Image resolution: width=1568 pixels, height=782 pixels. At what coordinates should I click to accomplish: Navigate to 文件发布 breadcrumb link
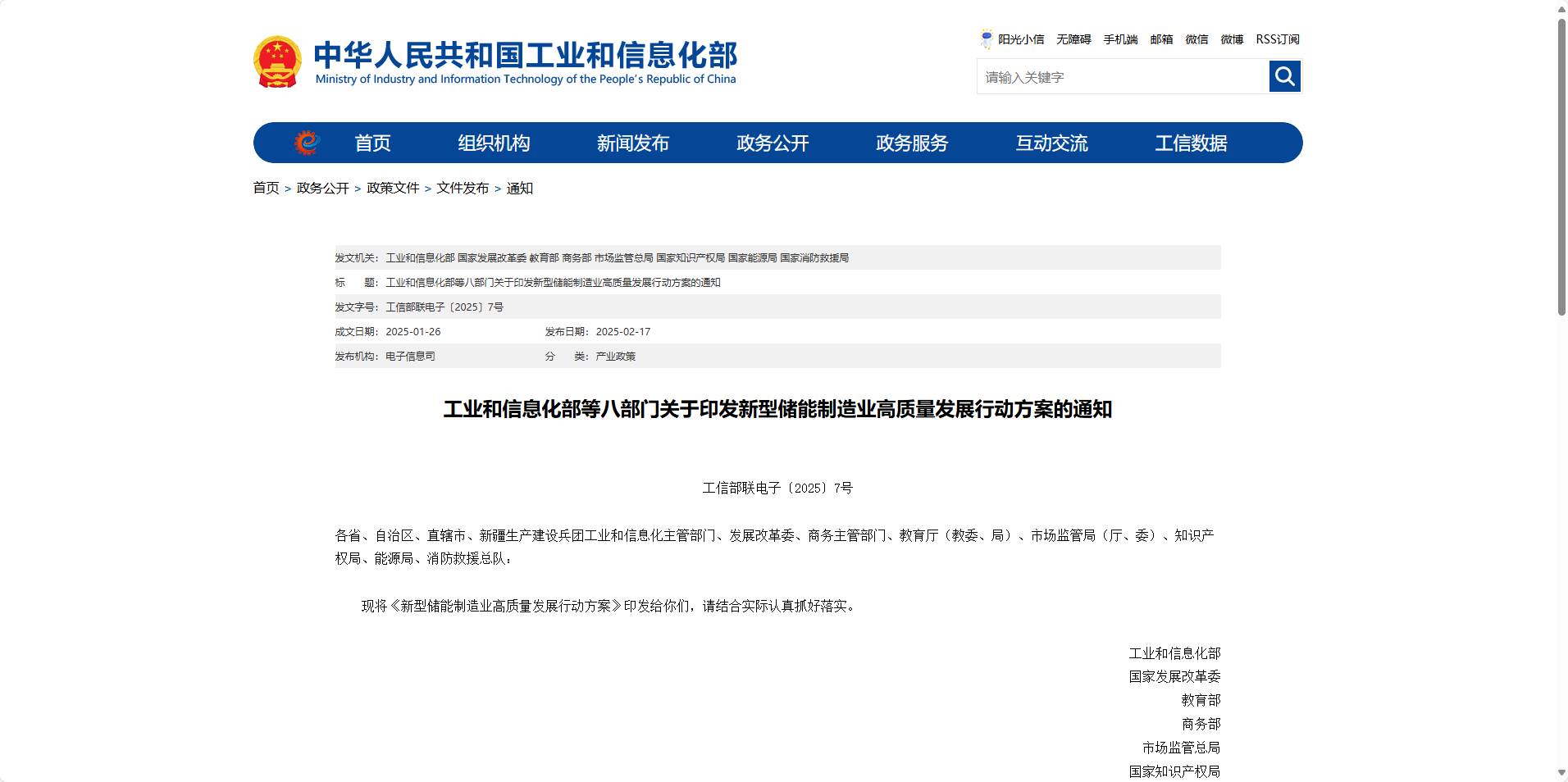coord(463,189)
